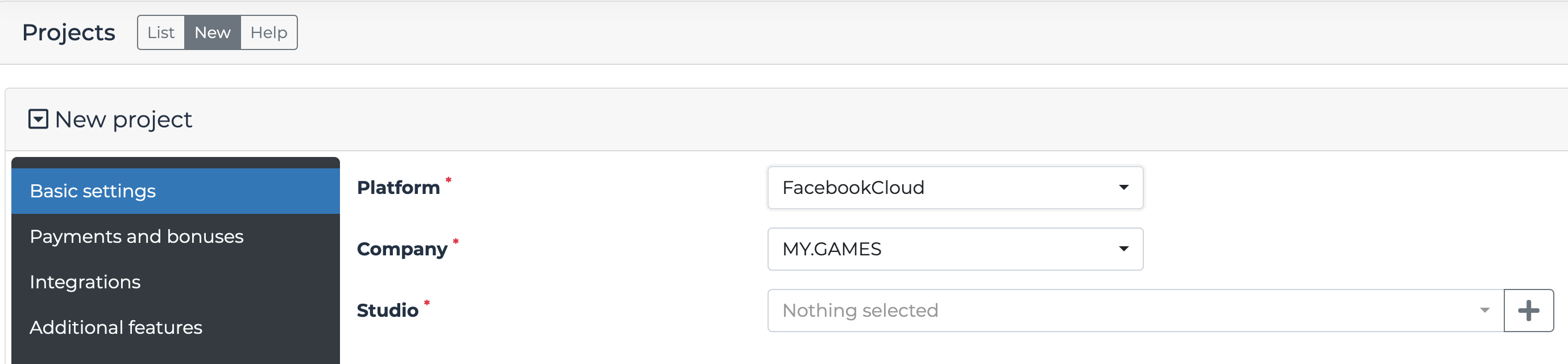
Task: Click the New button in Projects header
Action: tap(212, 32)
